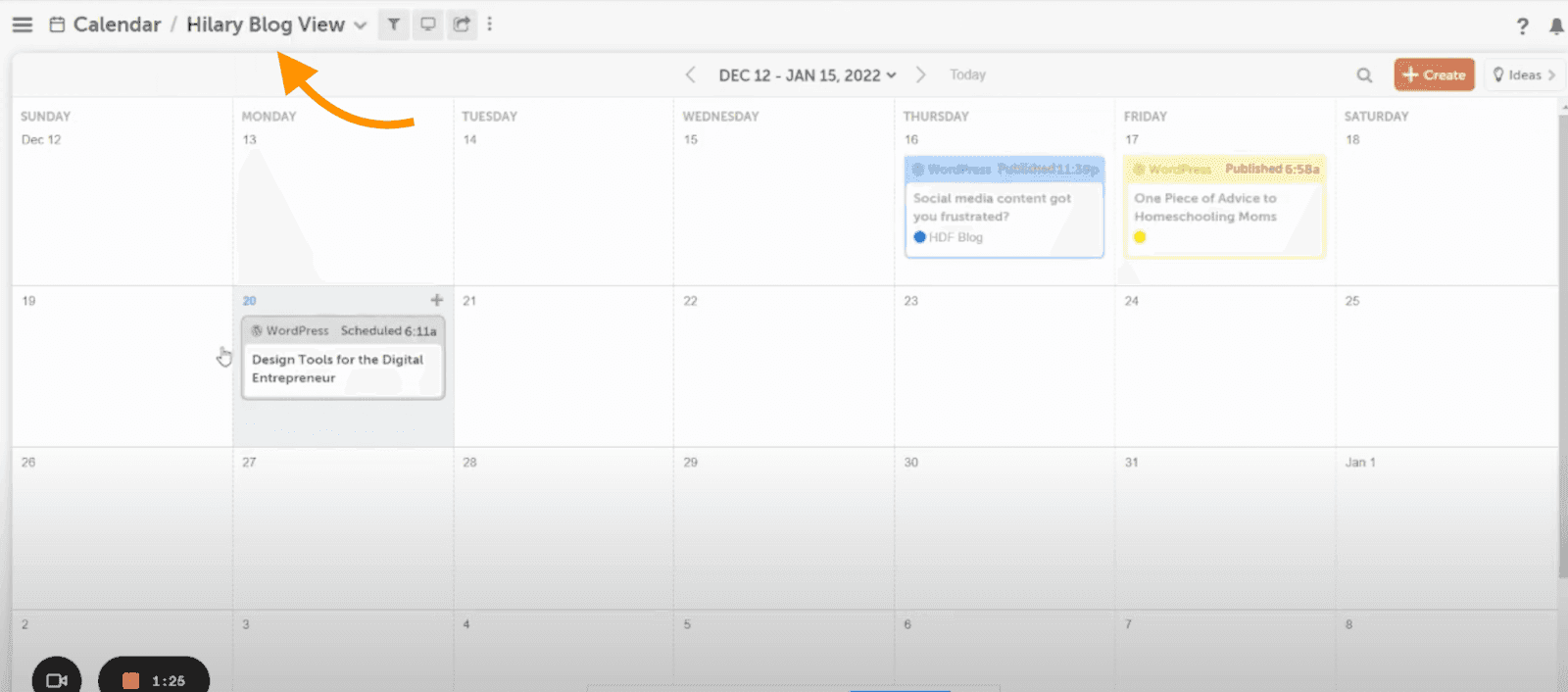This screenshot has width=1568, height=692.
Task: Open the notifications bell
Action: tap(1556, 26)
